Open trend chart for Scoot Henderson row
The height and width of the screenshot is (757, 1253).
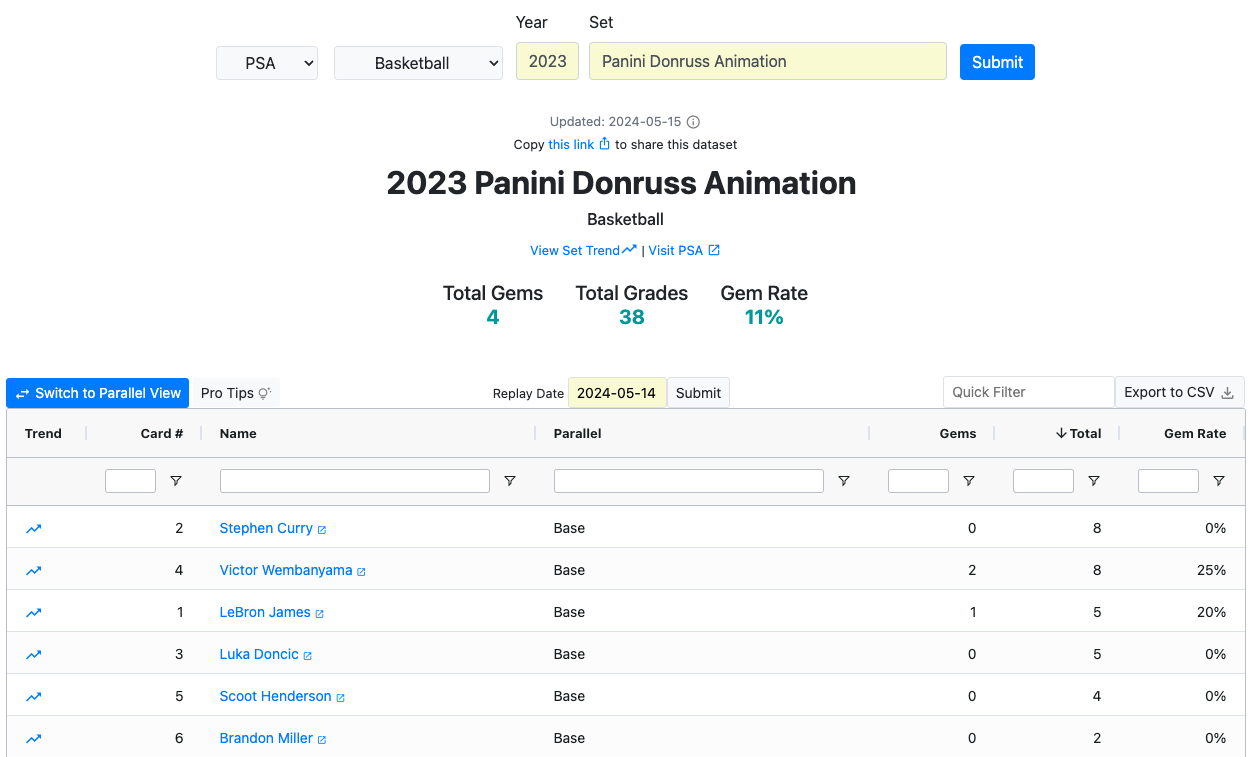33,697
